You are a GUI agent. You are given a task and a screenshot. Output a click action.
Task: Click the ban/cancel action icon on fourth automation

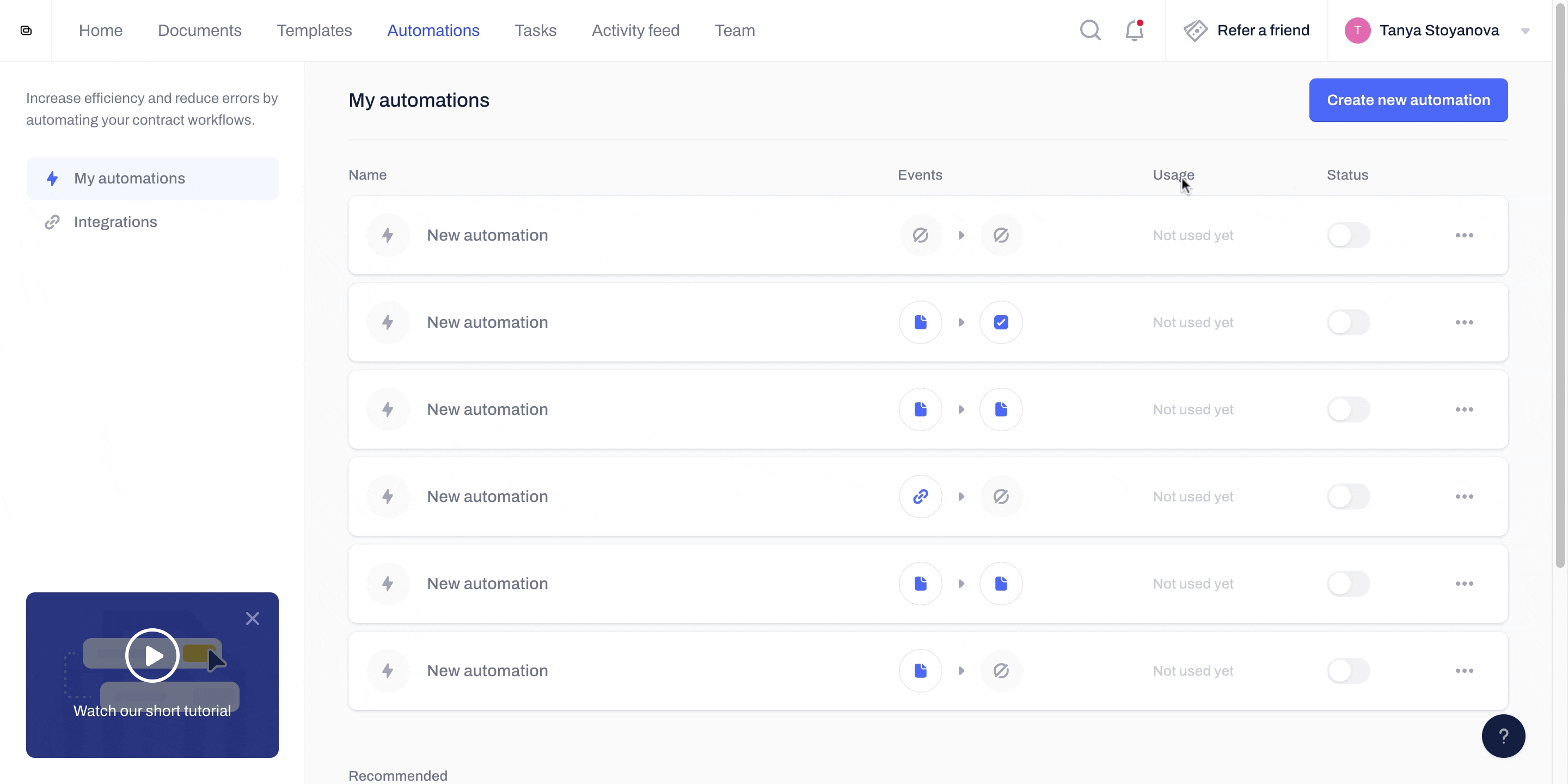[1000, 496]
